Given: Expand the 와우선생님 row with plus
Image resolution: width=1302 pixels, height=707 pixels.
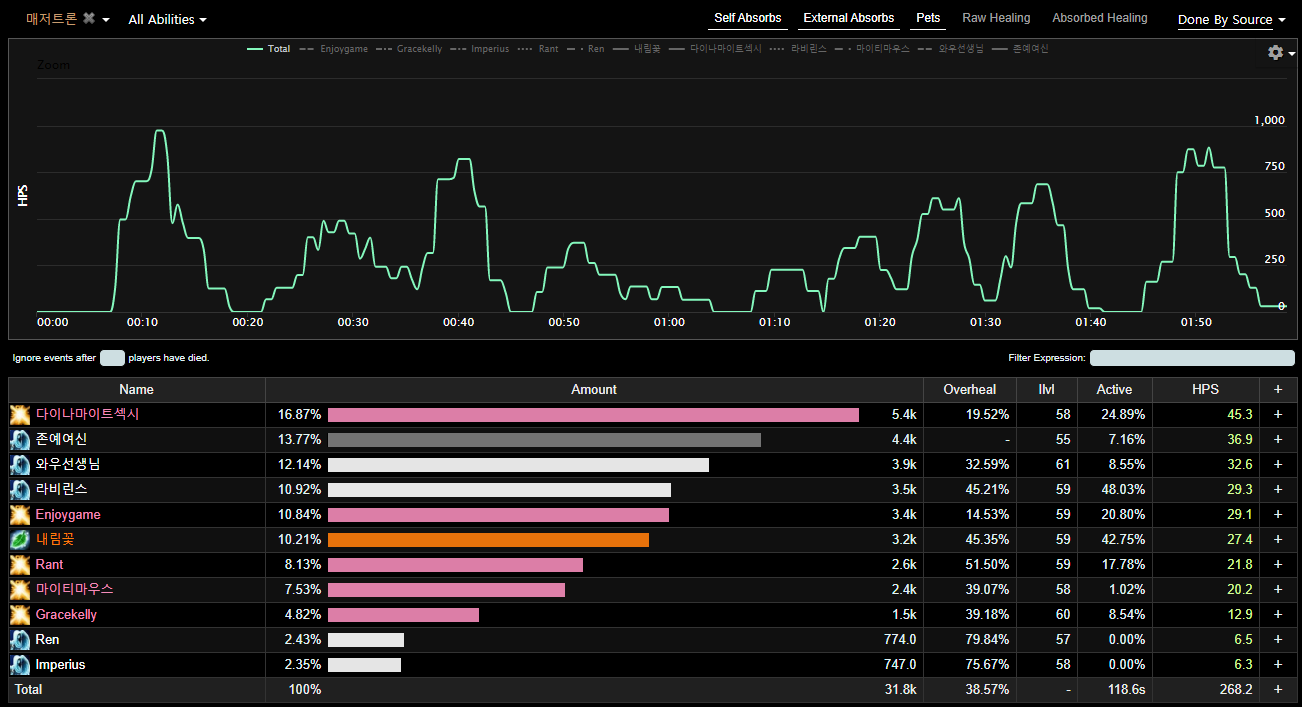Looking at the screenshot, I should 1277,465.
